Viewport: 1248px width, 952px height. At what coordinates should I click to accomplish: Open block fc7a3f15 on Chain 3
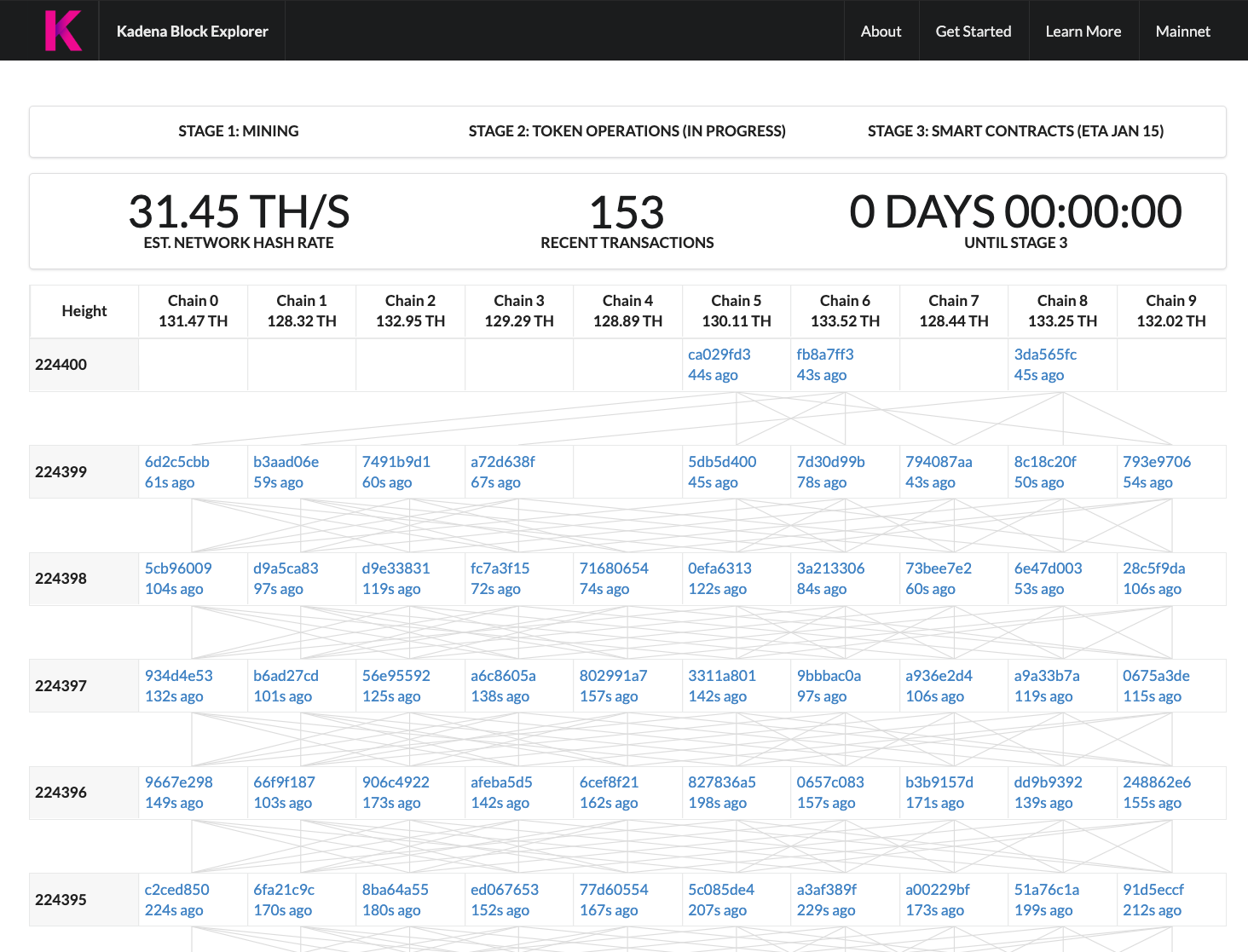point(500,568)
